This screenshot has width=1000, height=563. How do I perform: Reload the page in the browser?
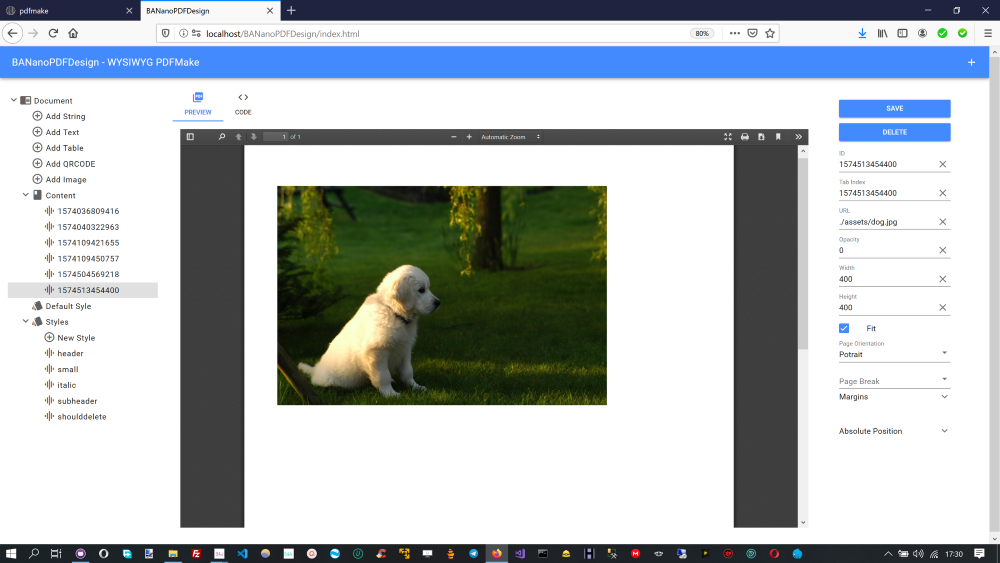tap(53, 33)
